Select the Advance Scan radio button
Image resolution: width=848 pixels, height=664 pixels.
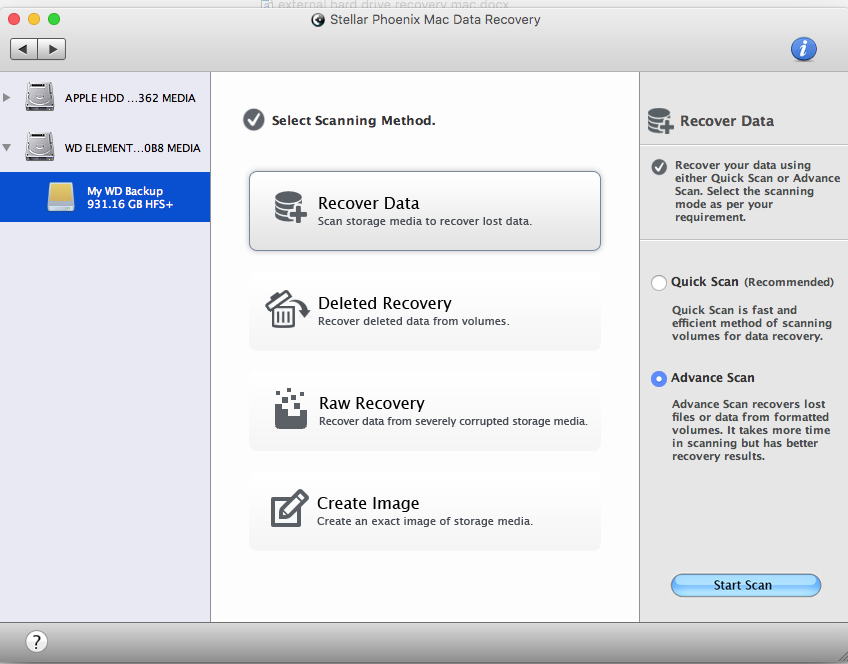[658, 379]
